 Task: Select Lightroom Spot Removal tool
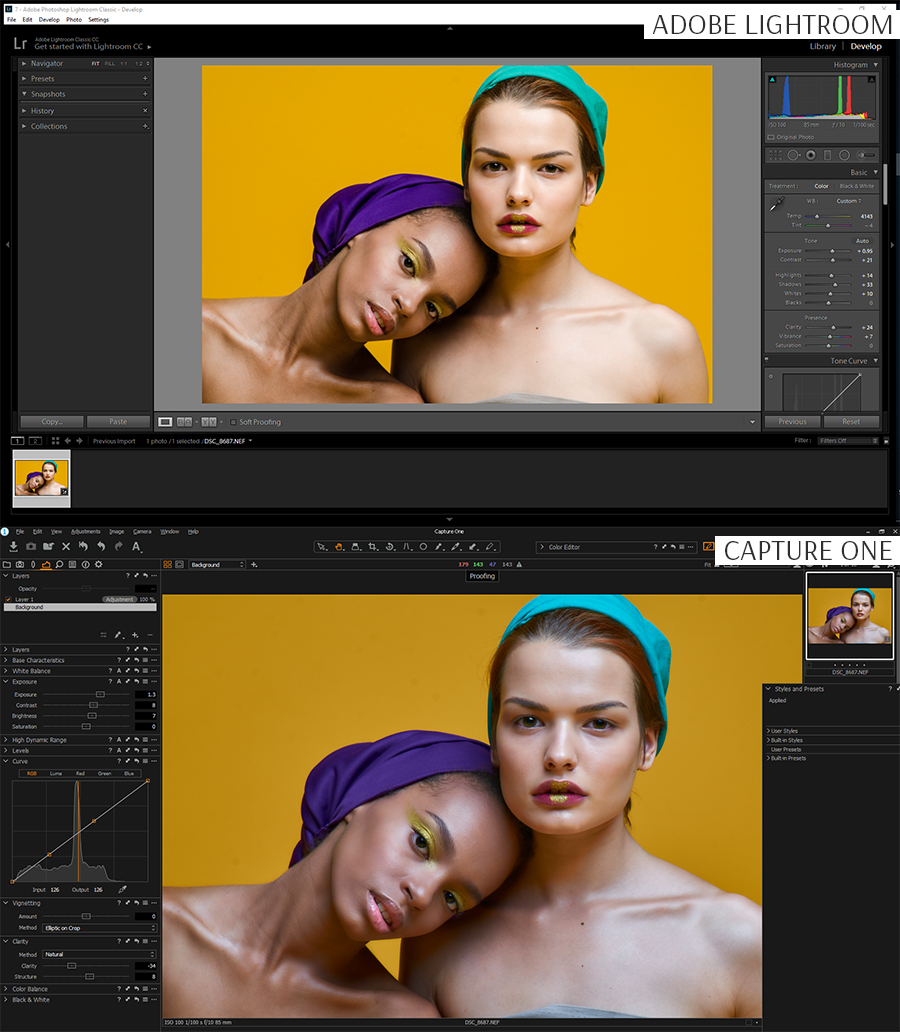(x=793, y=155)
